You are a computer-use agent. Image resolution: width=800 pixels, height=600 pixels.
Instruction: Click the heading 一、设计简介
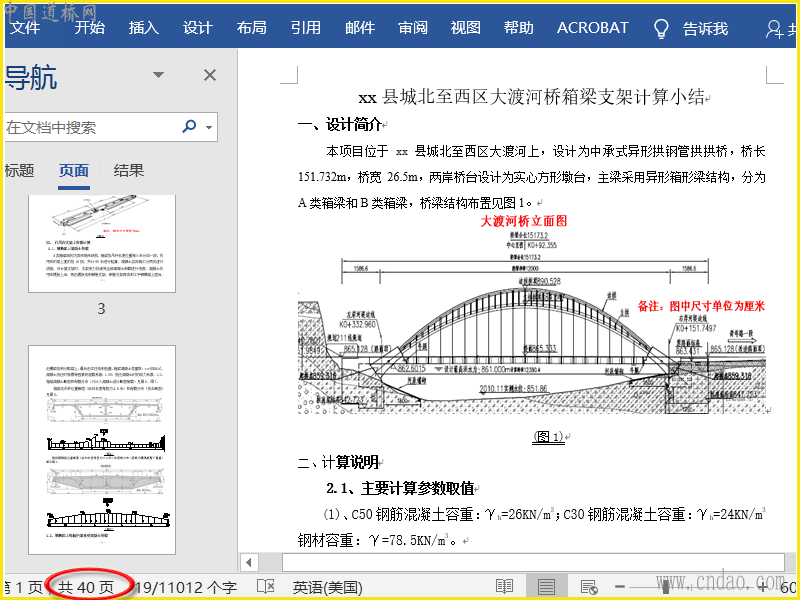(340, 124)
